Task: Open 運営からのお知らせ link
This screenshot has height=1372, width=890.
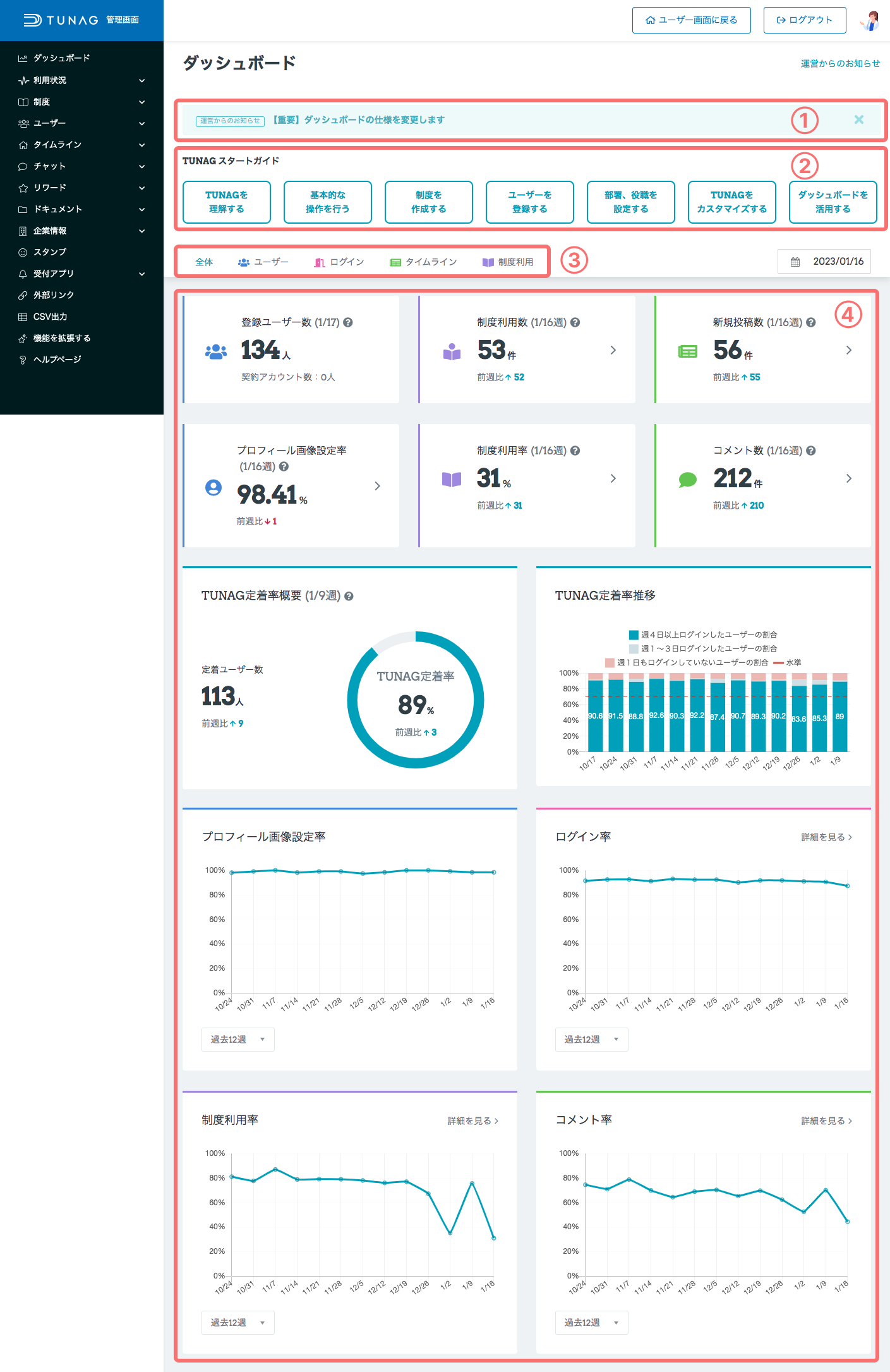Action: point(840,63)
